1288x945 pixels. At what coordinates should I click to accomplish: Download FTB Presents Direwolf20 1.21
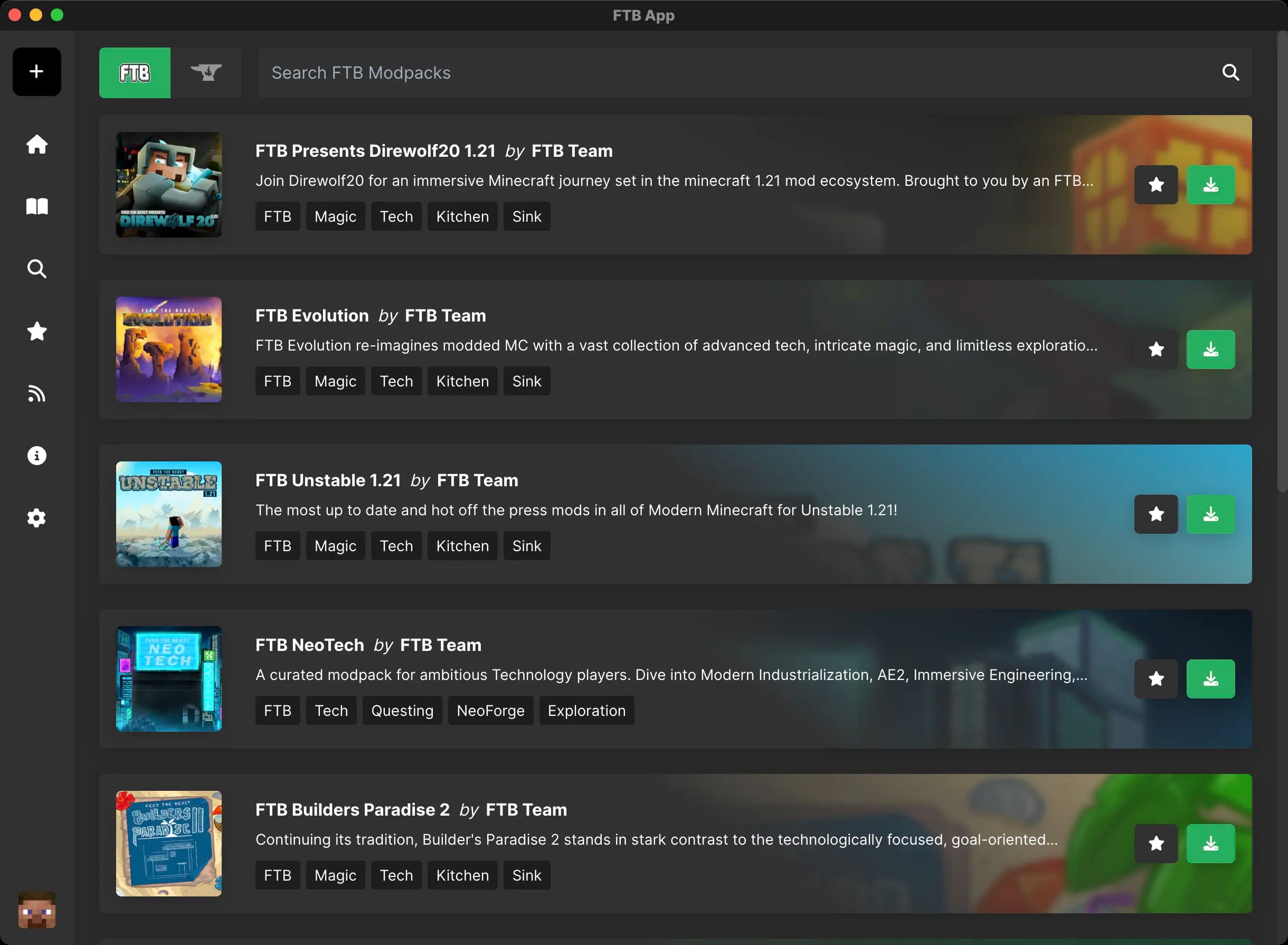pos(1210,185)
